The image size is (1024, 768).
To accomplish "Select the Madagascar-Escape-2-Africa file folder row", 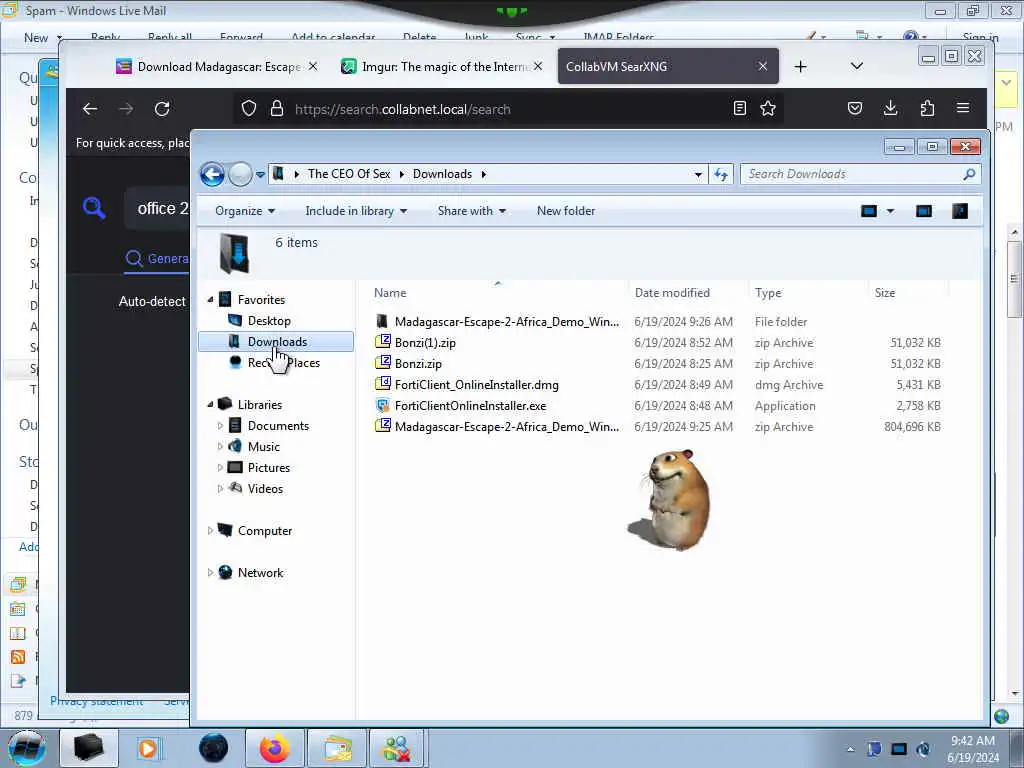I will [660, 321].
